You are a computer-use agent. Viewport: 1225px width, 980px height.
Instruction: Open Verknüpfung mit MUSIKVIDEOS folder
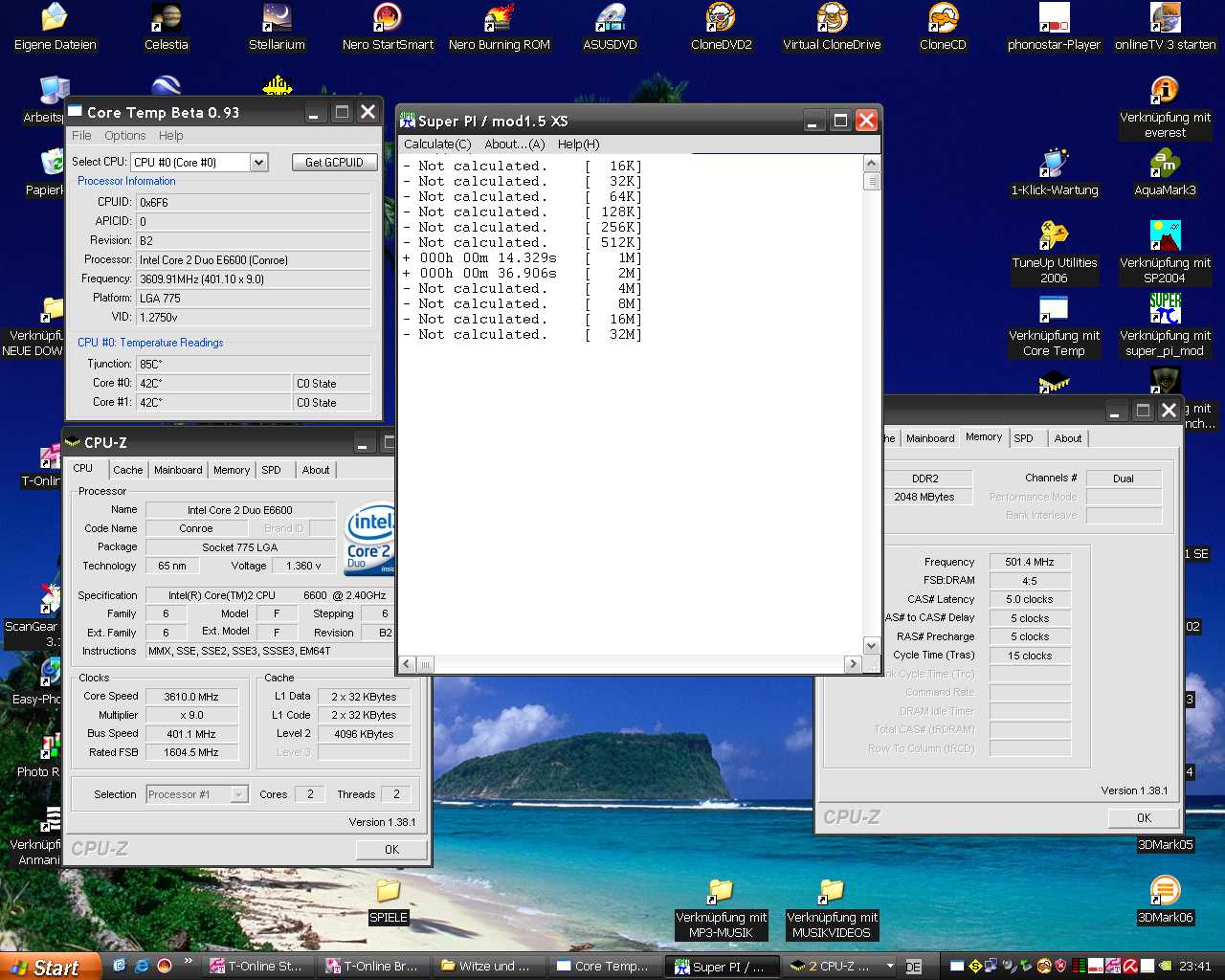832,907
